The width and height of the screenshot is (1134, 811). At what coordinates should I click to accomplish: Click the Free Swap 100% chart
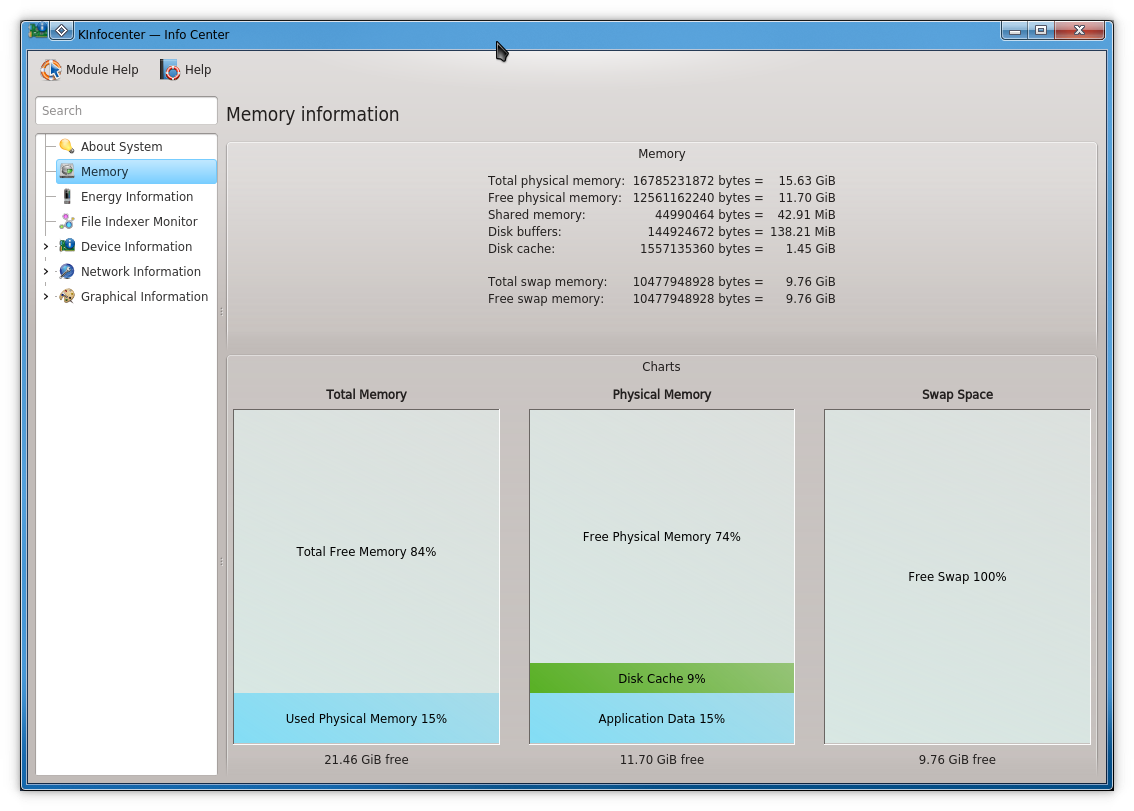[957, 577]
